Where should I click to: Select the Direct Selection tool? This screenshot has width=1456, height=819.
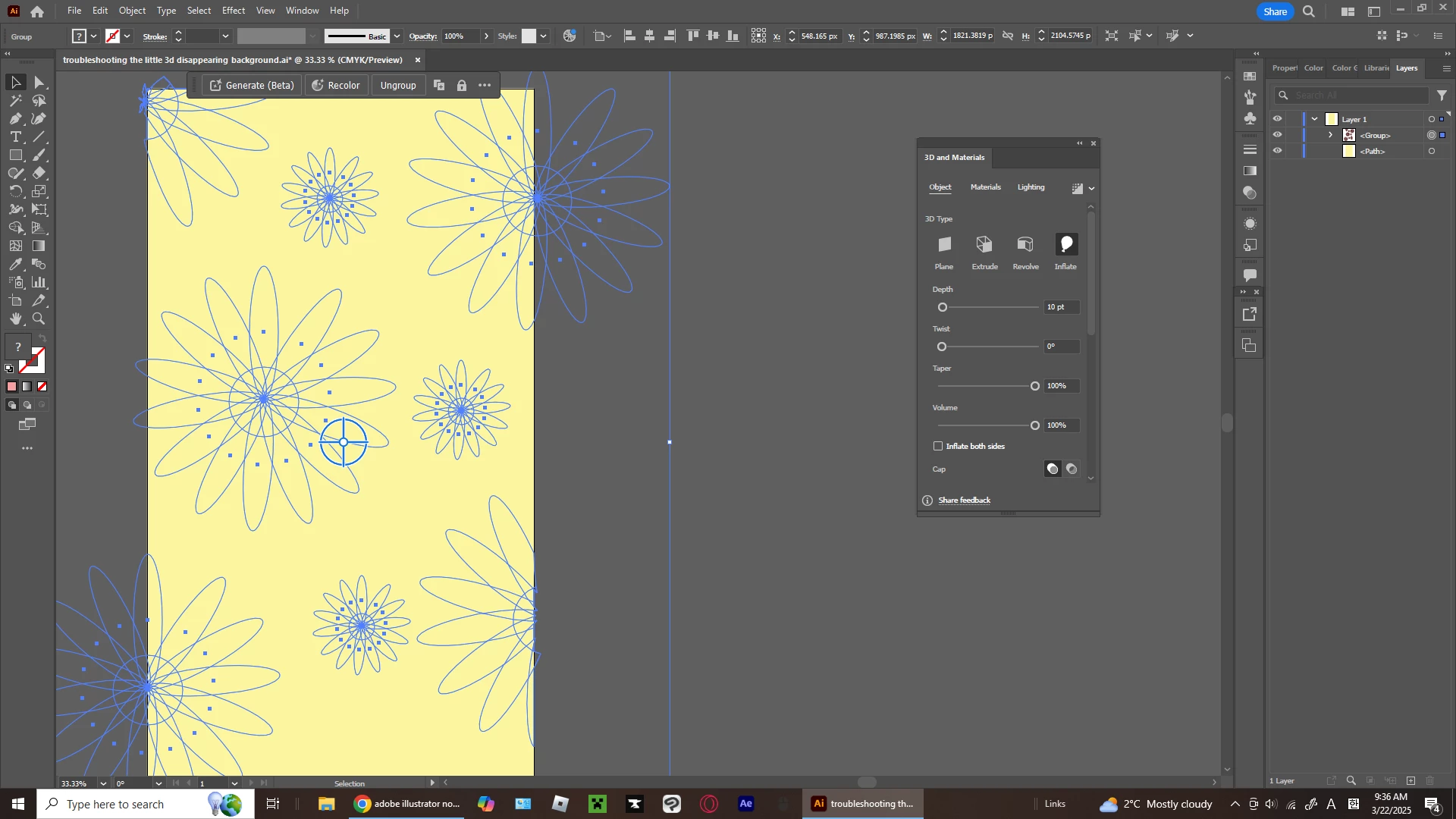tap(39, 83)
